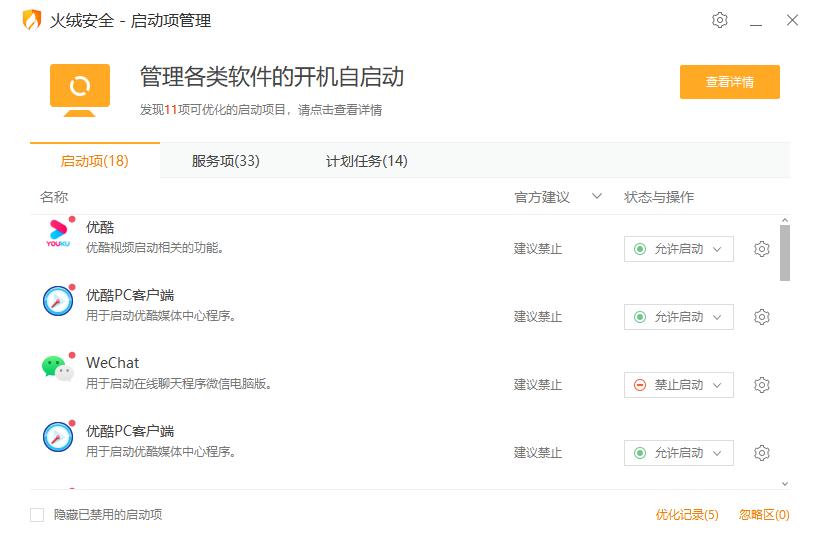Open 允许启动 dropdown for 优酷PC客户端 above WeChat
Screen dimensions: 820x540
[678, 317]
